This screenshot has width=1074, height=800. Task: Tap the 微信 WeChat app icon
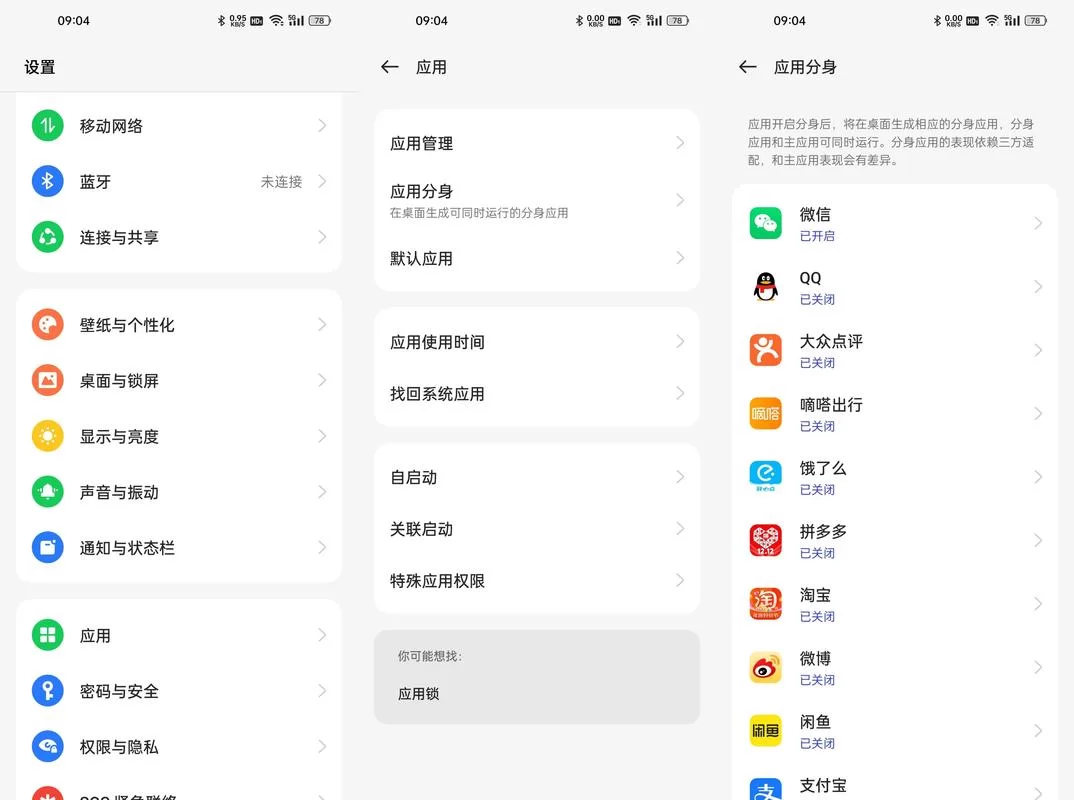(766, 223)
